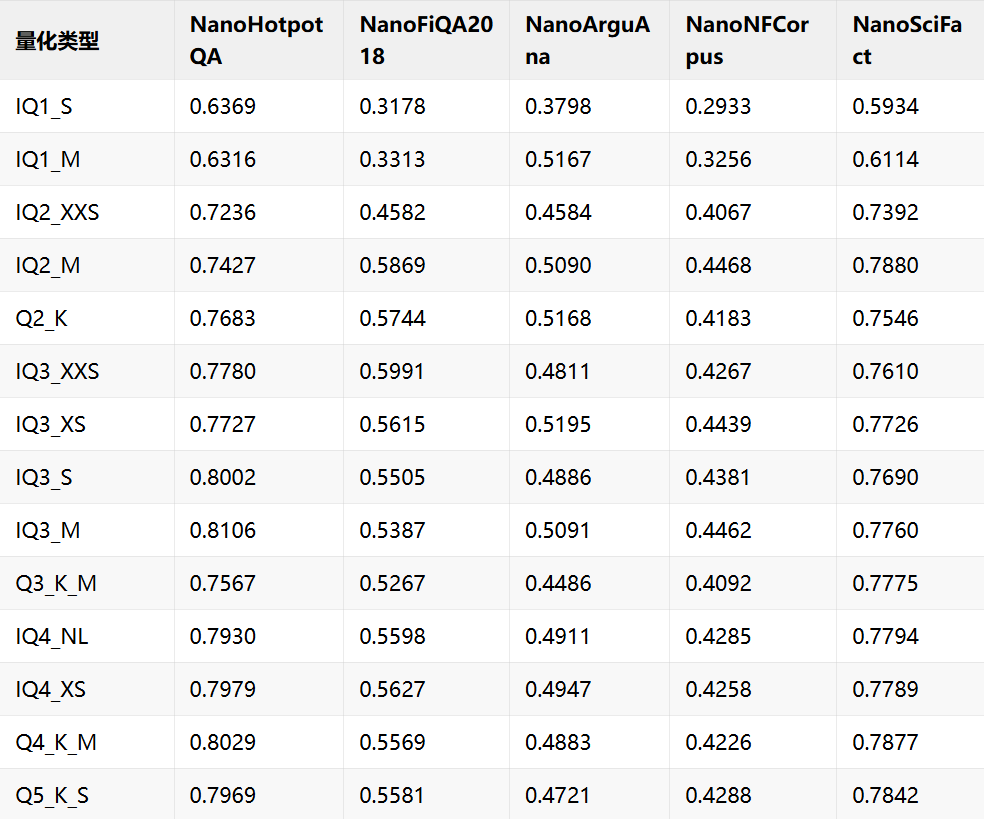Click the 0.8106 value in IQ3_M row

pos(223,531)
